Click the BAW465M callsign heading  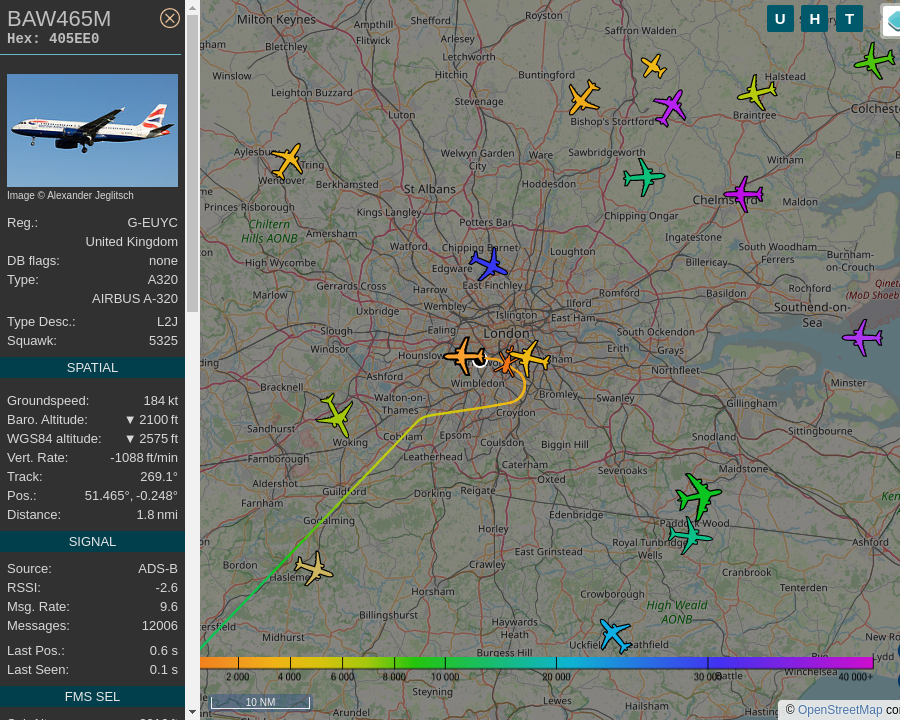click(59, 19)
